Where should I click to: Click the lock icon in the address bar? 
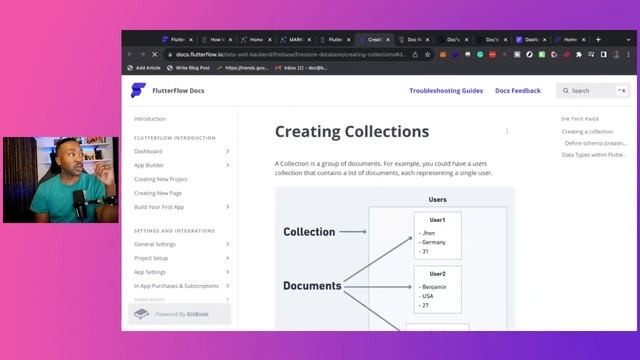click(170, 54)
